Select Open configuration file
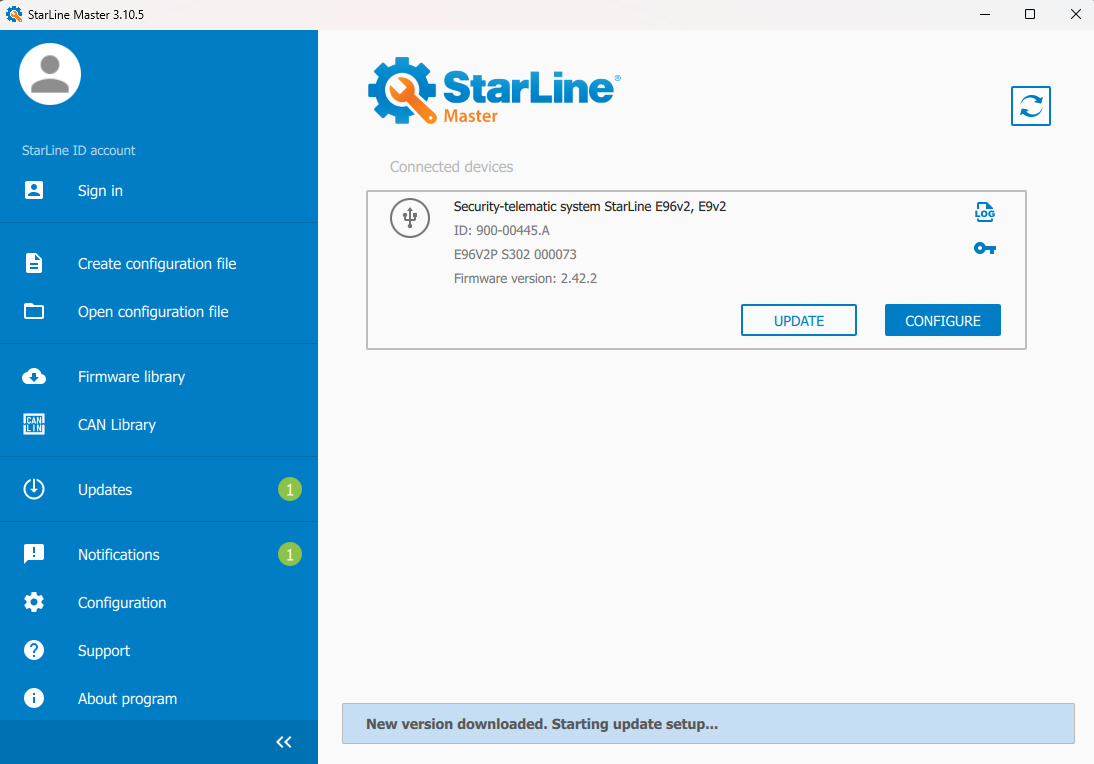 (153, 312)
